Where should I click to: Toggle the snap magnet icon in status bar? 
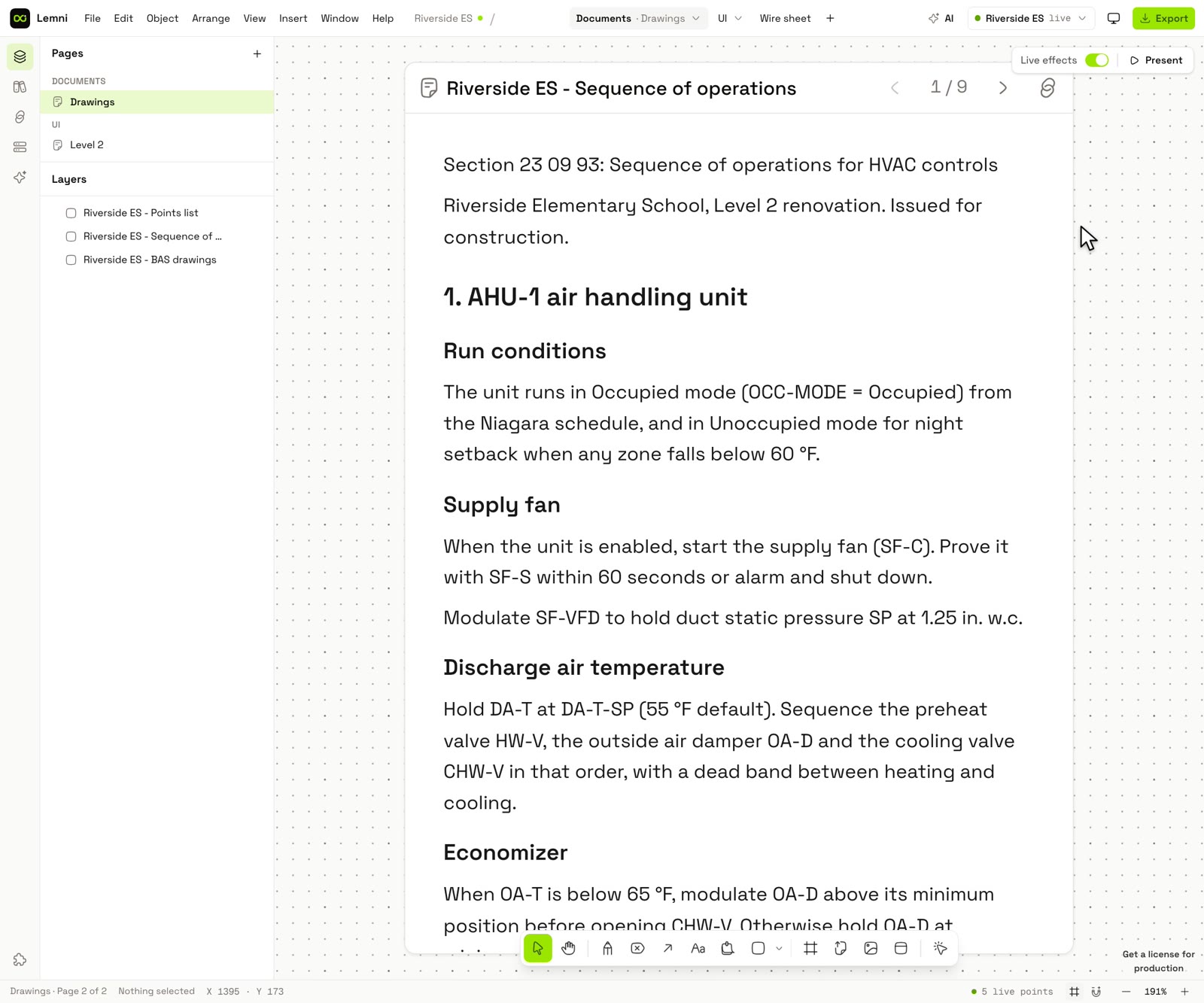[x=1096, y=992]
